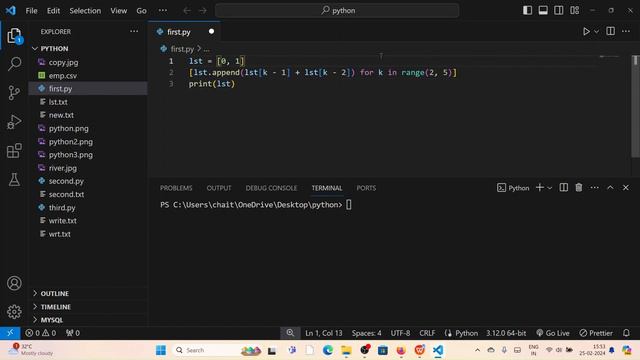Open the Testing flask view
The height and width of the screenshot is (360, 640).
[x=14, y=179]
